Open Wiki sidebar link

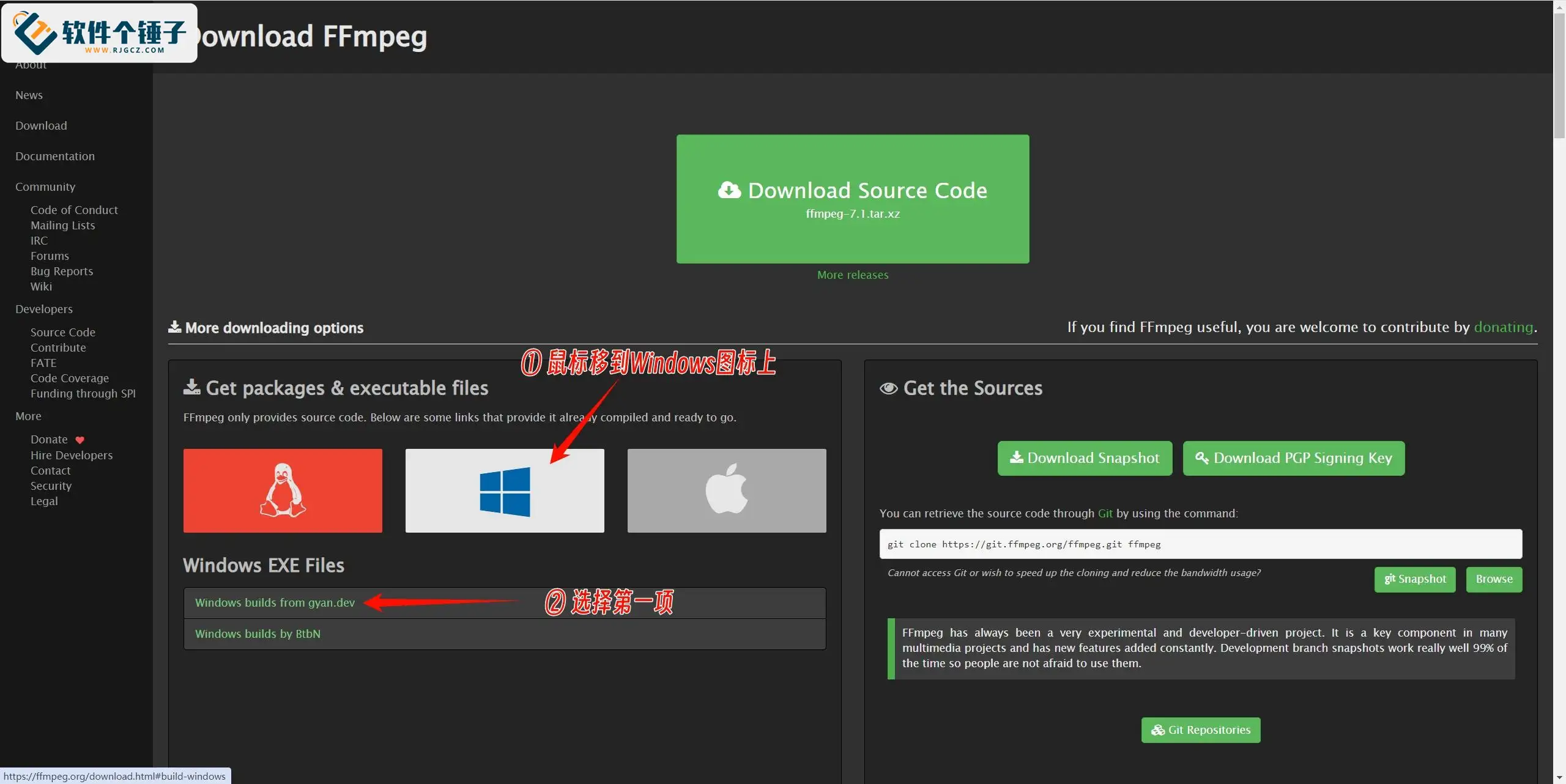point(41,287)
